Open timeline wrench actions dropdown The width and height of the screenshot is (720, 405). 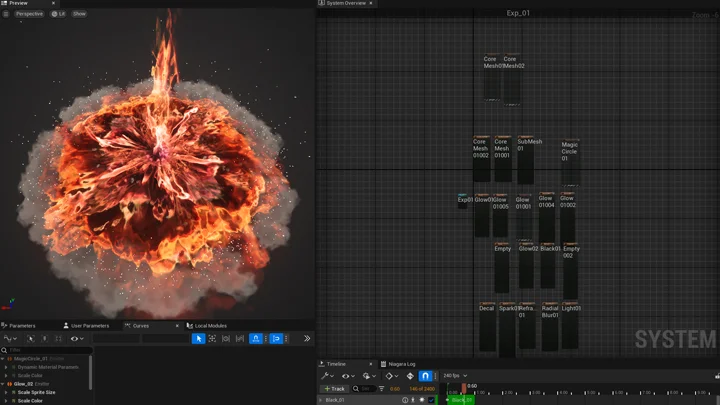coord(327,376)
